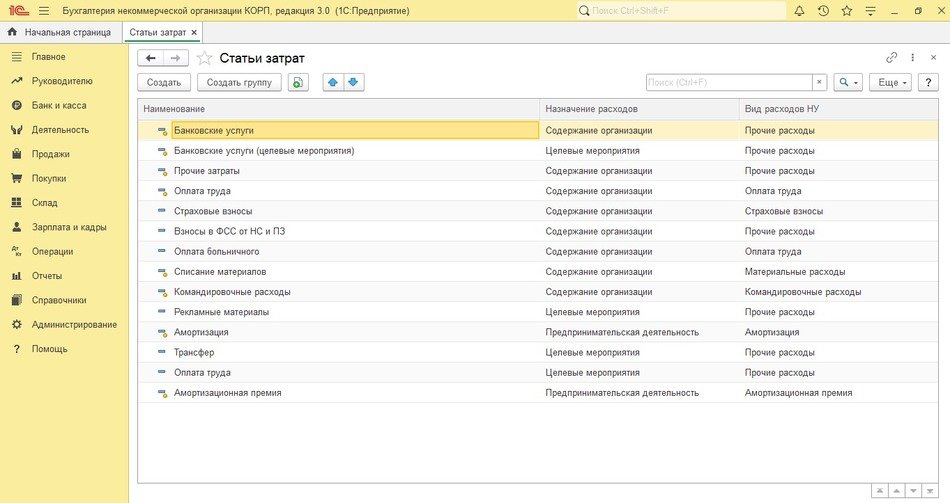Select Рекламные материалы row
Screen dimensions: 950x503
538,312
